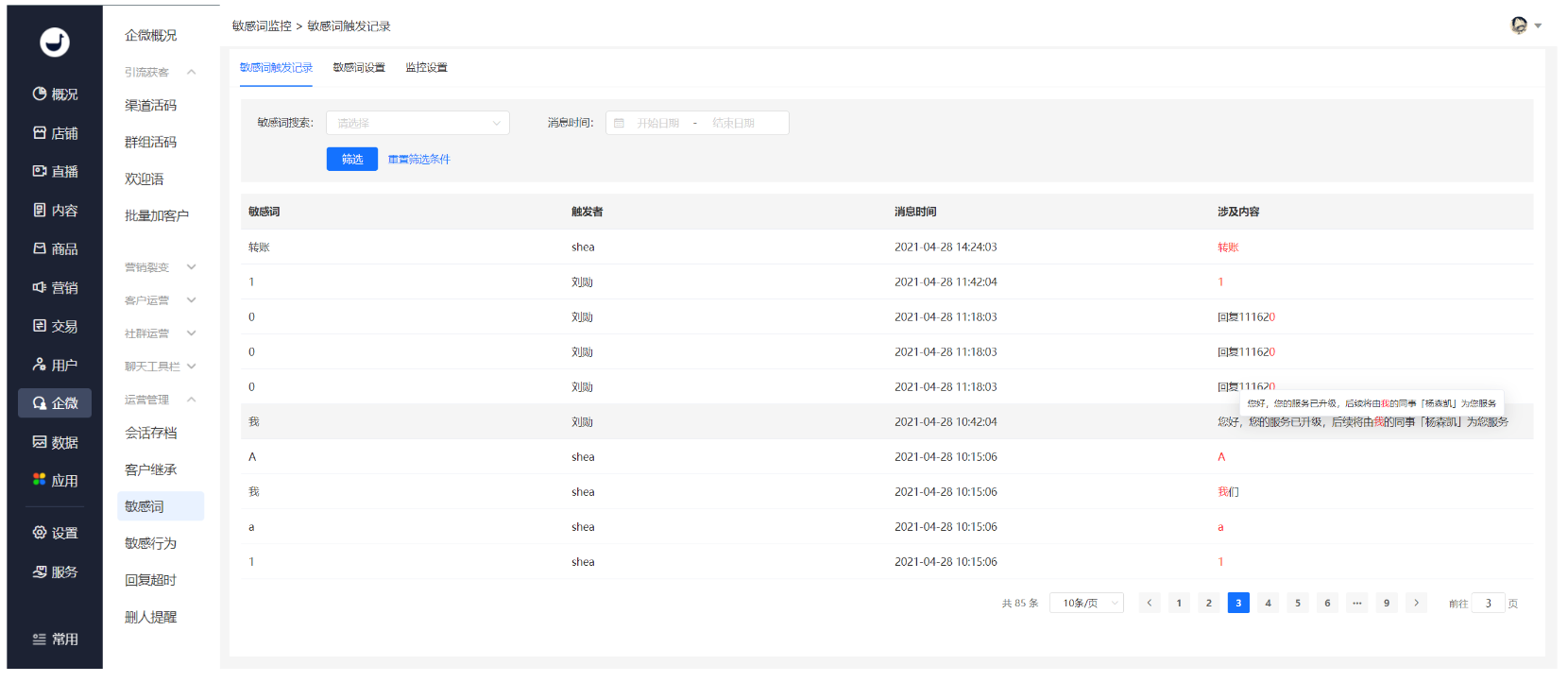Open the 10条/页 page size dropdown
1568x682 pixels.
coord(1086,603)
